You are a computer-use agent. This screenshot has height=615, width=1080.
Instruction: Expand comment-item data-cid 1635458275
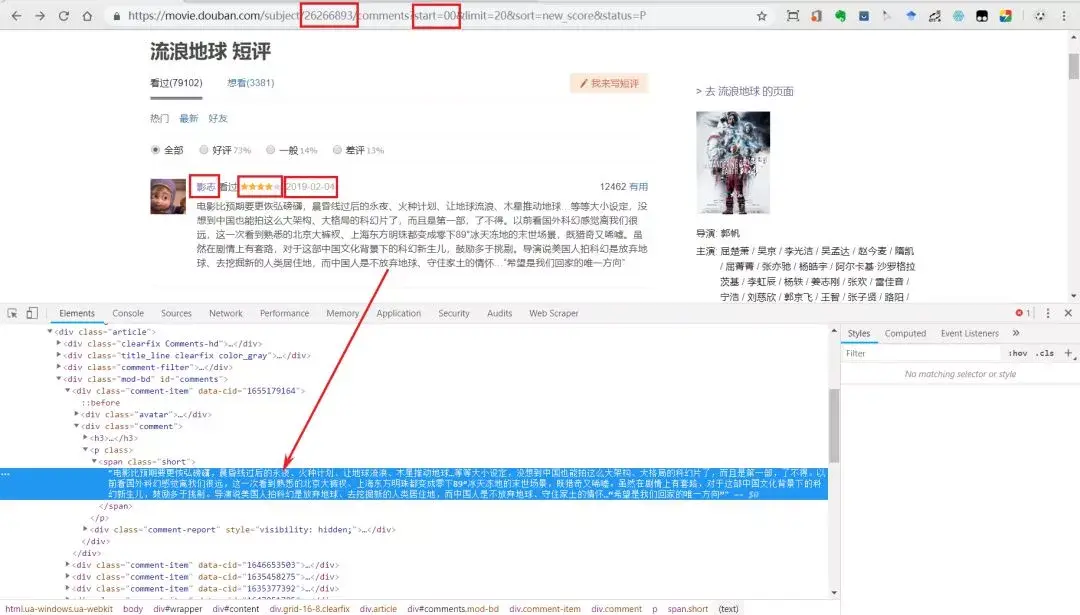[68, 576]
